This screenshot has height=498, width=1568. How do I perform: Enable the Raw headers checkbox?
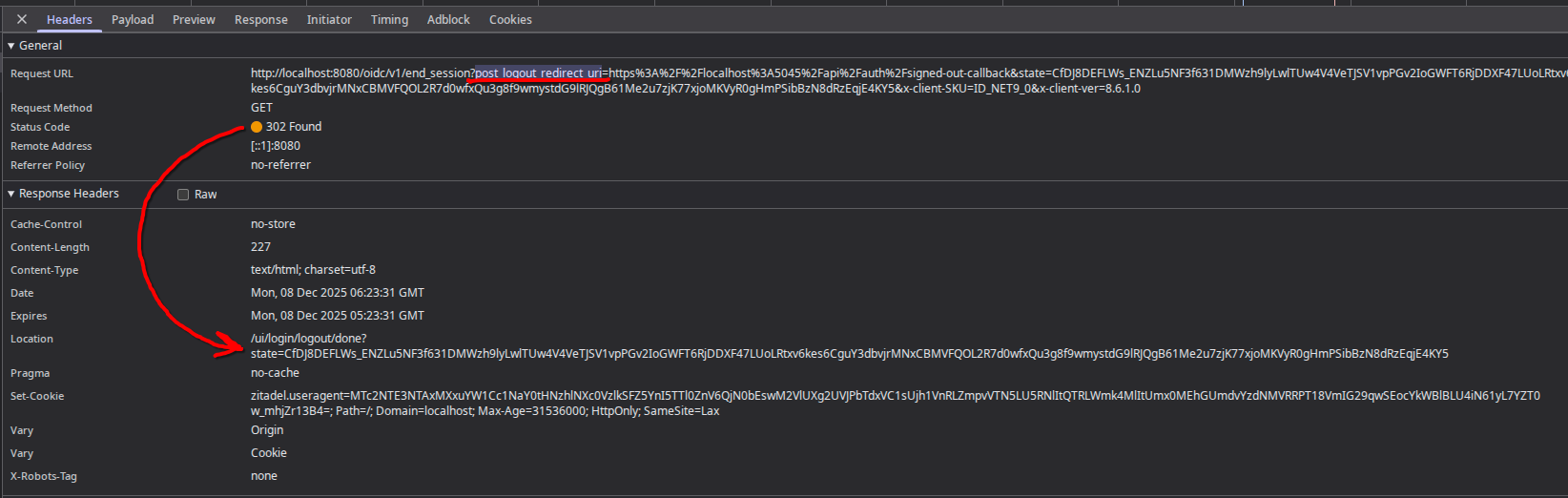tap(183, 195)
